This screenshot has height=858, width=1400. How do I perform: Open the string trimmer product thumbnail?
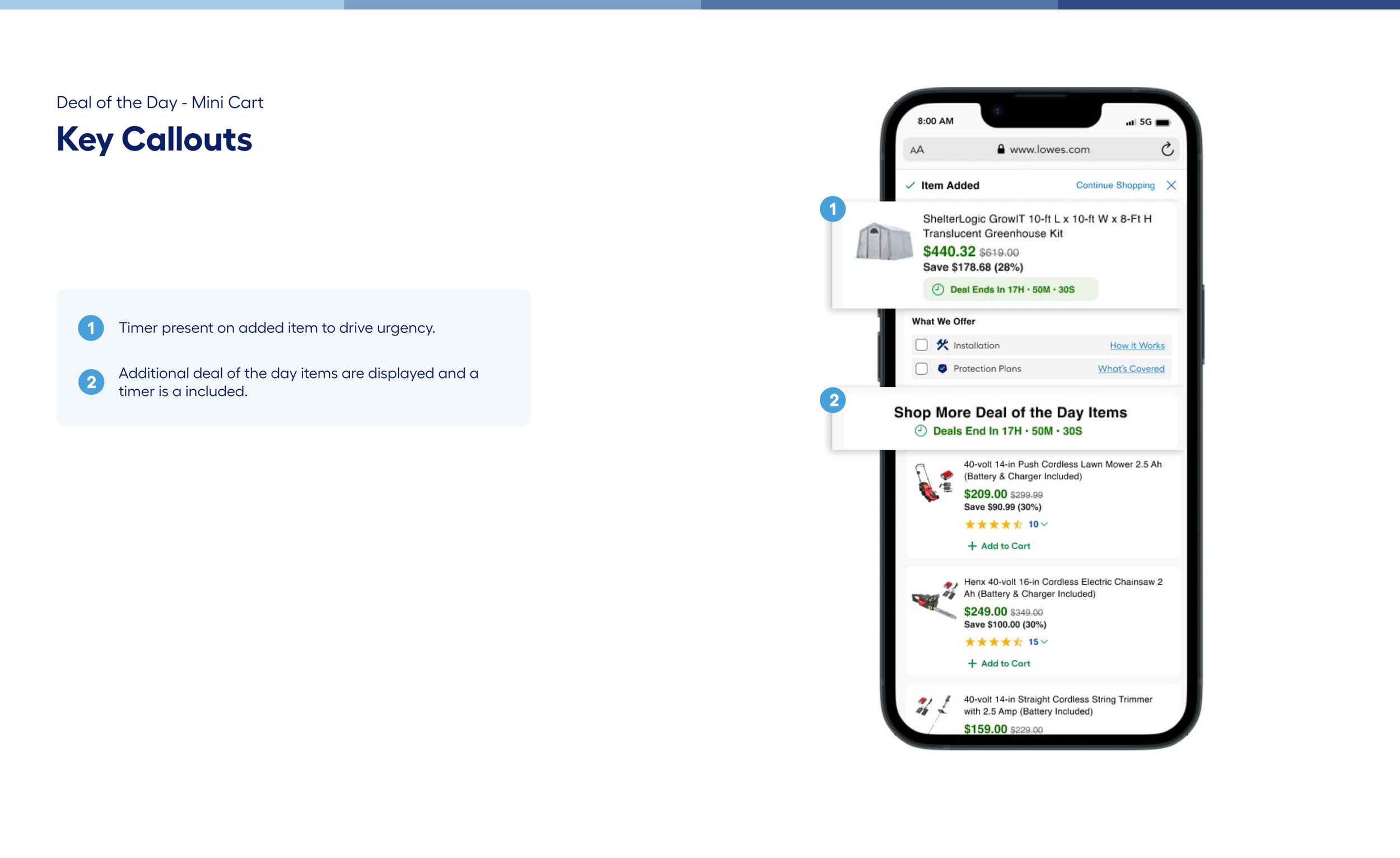point(933,714)
